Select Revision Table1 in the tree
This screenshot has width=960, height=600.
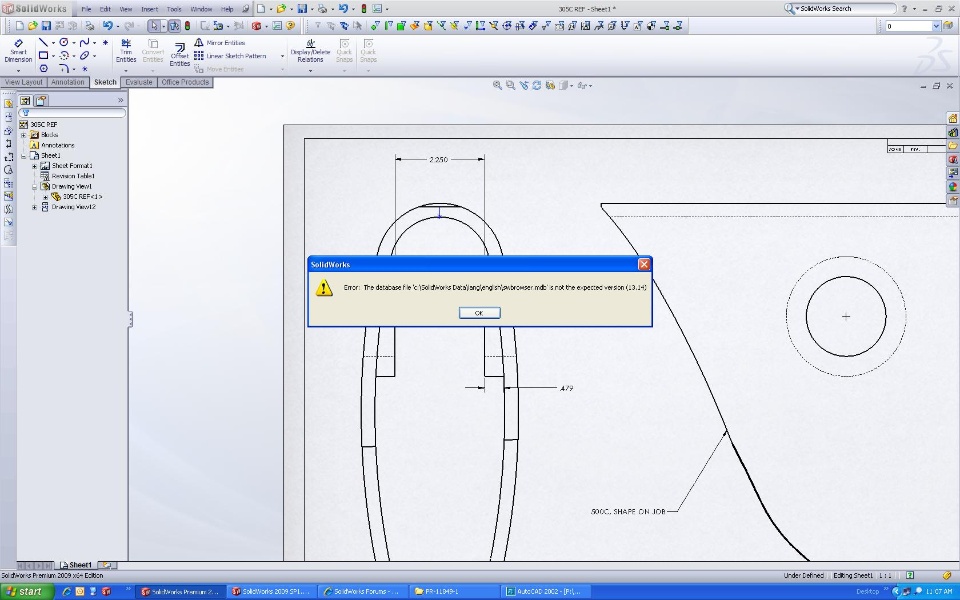click(73, 176)
